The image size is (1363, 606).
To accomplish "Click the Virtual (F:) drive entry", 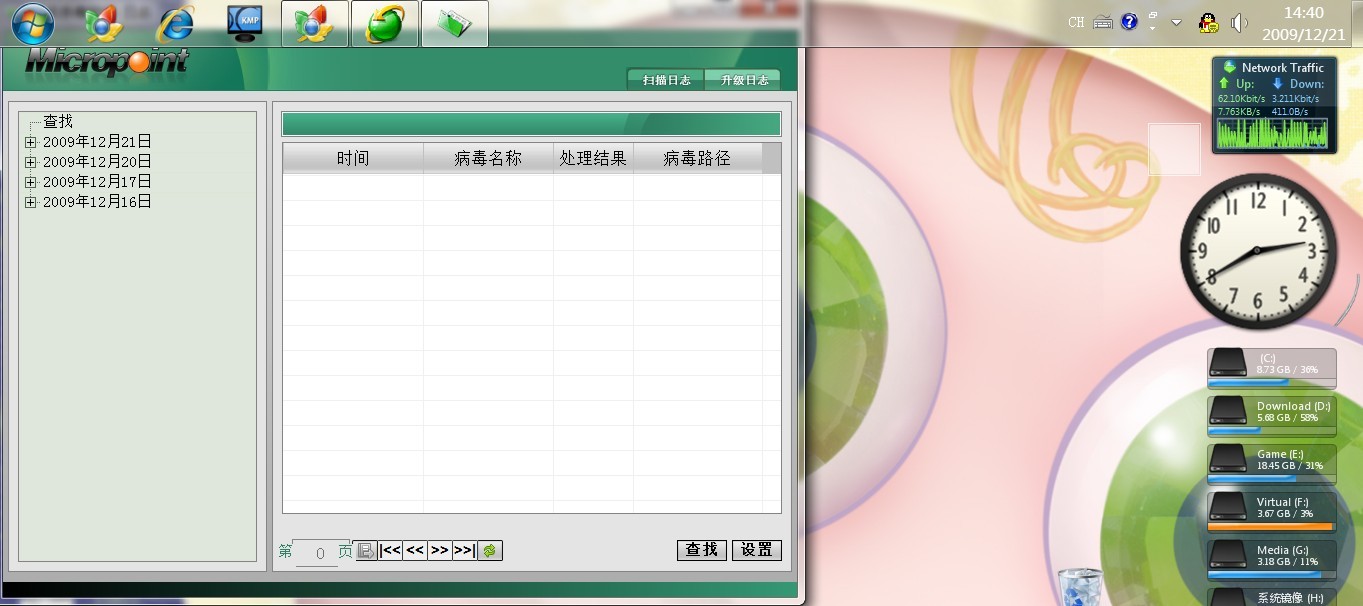I will coord(1271,512).
